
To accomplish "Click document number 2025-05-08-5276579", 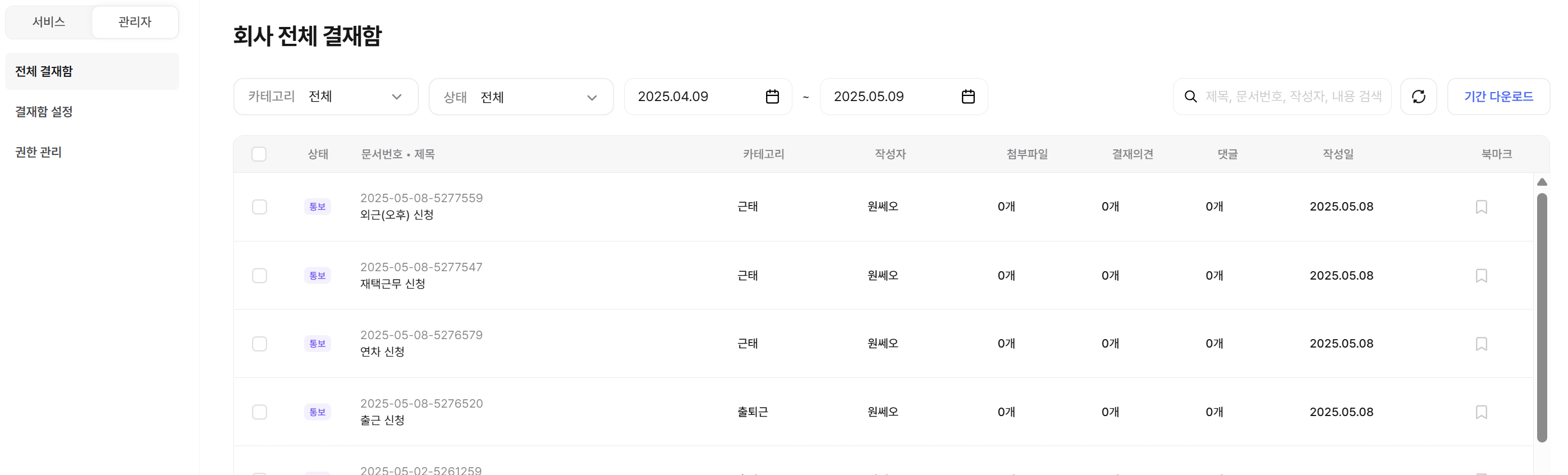I will click(421, 336).
